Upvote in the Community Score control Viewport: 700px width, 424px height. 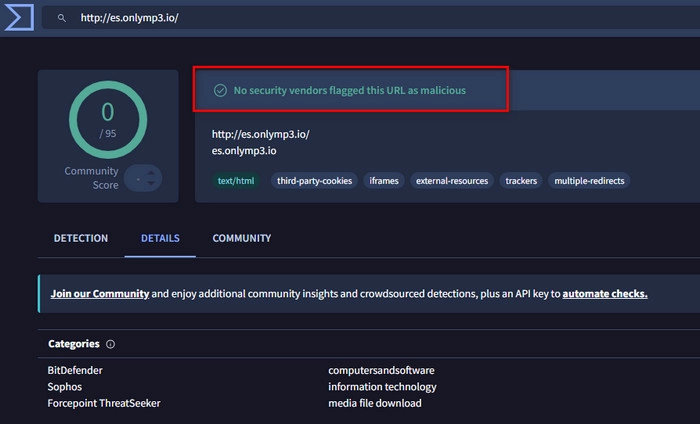point(151,173)
